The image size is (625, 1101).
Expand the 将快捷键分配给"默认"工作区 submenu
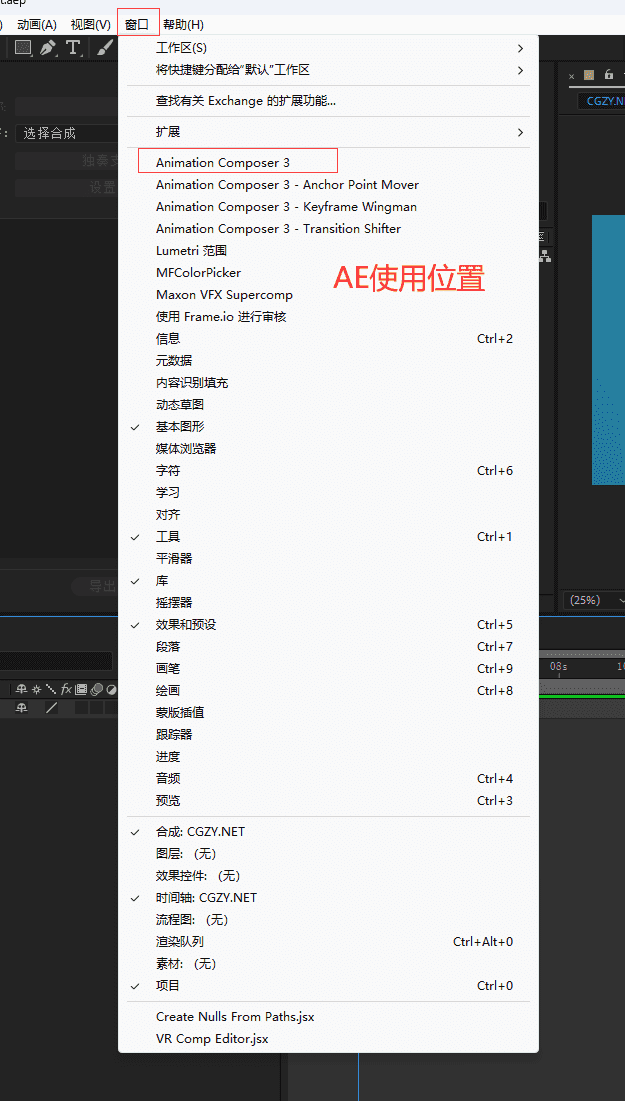coord(328,70)
